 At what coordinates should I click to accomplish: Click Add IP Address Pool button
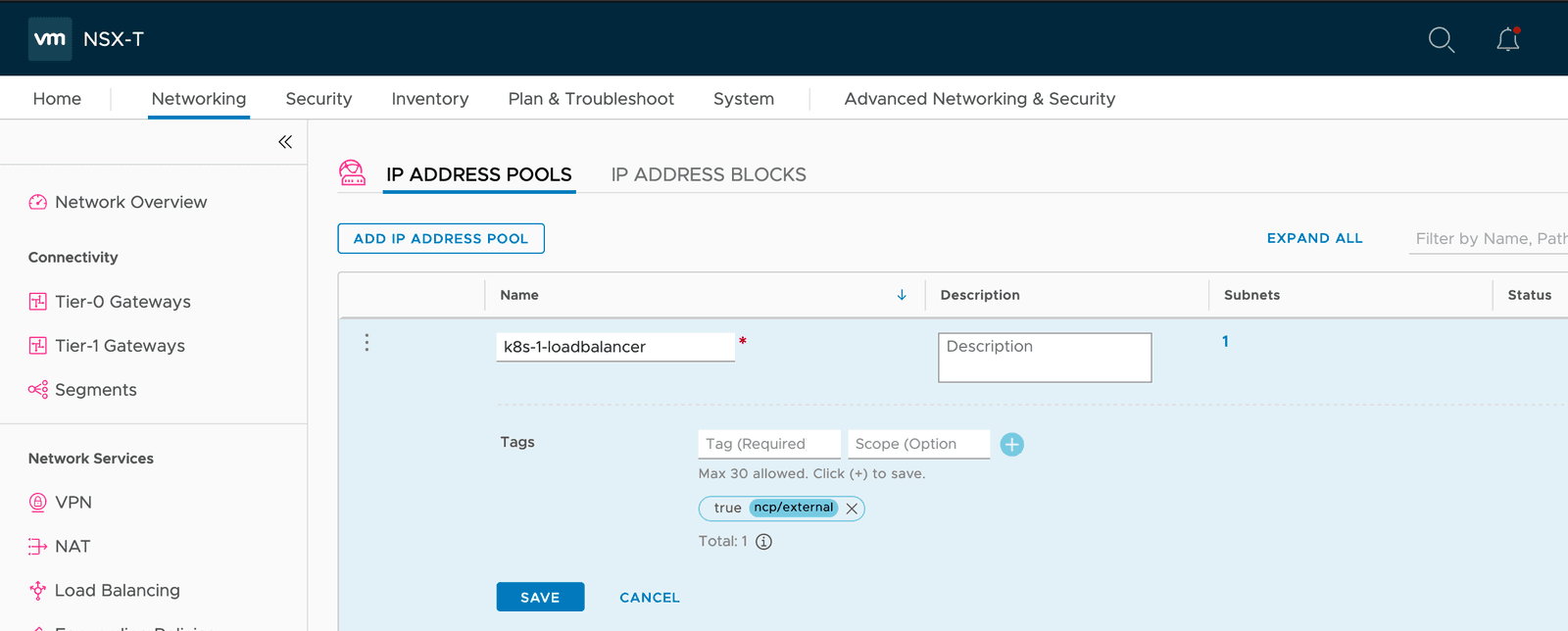[x=441, y=238]
